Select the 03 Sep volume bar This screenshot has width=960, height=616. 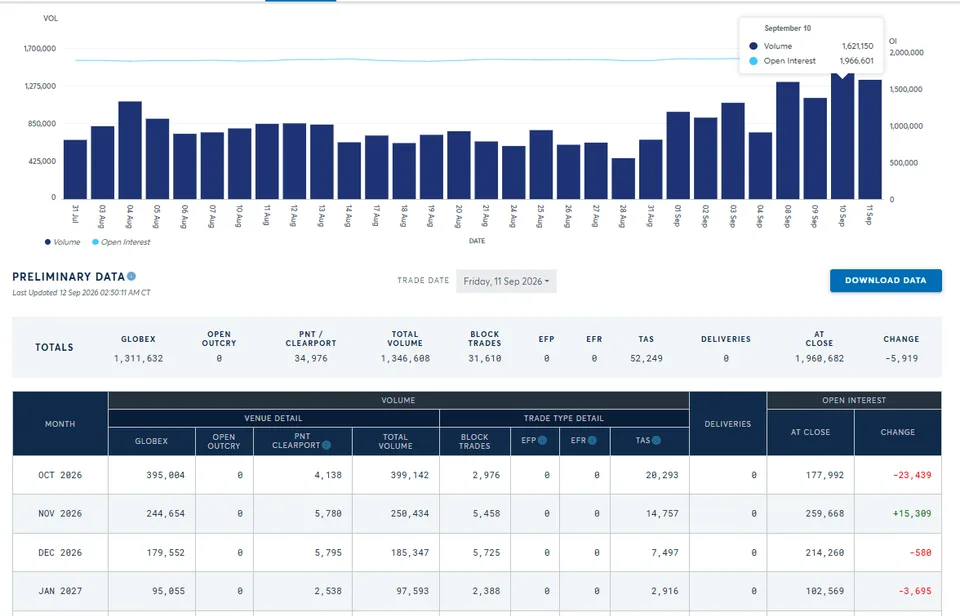pyautogui.click(x=733, y=151)
